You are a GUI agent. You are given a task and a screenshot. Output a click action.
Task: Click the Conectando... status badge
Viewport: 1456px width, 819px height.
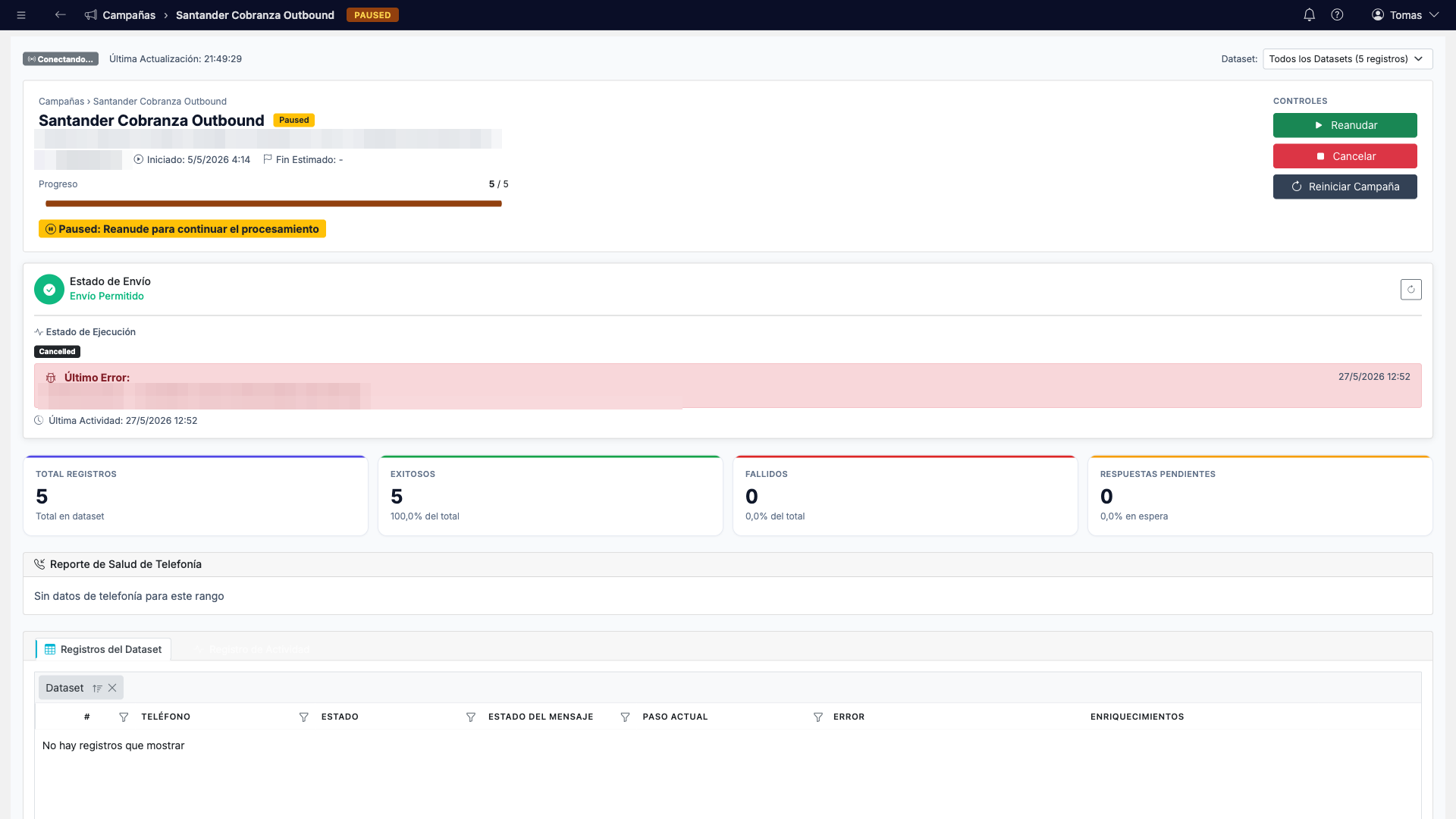point(61,59)
